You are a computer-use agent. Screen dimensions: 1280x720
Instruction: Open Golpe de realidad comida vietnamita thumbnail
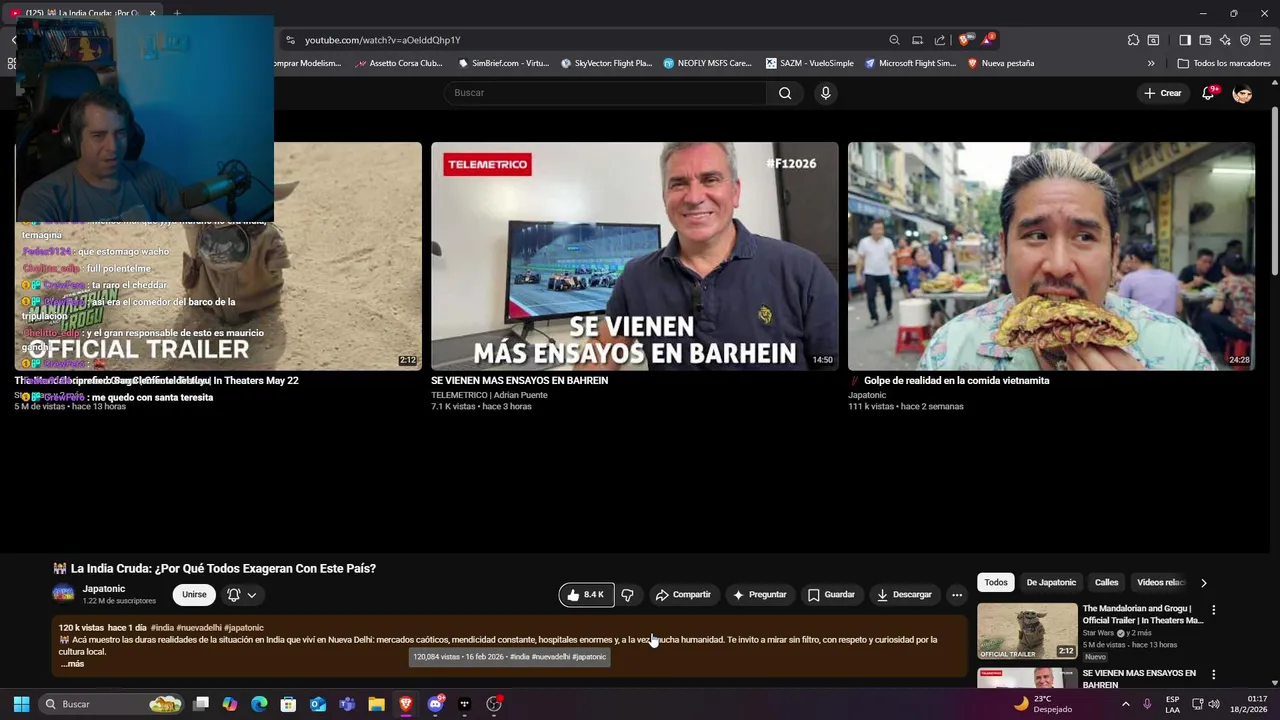[1051, 256]
